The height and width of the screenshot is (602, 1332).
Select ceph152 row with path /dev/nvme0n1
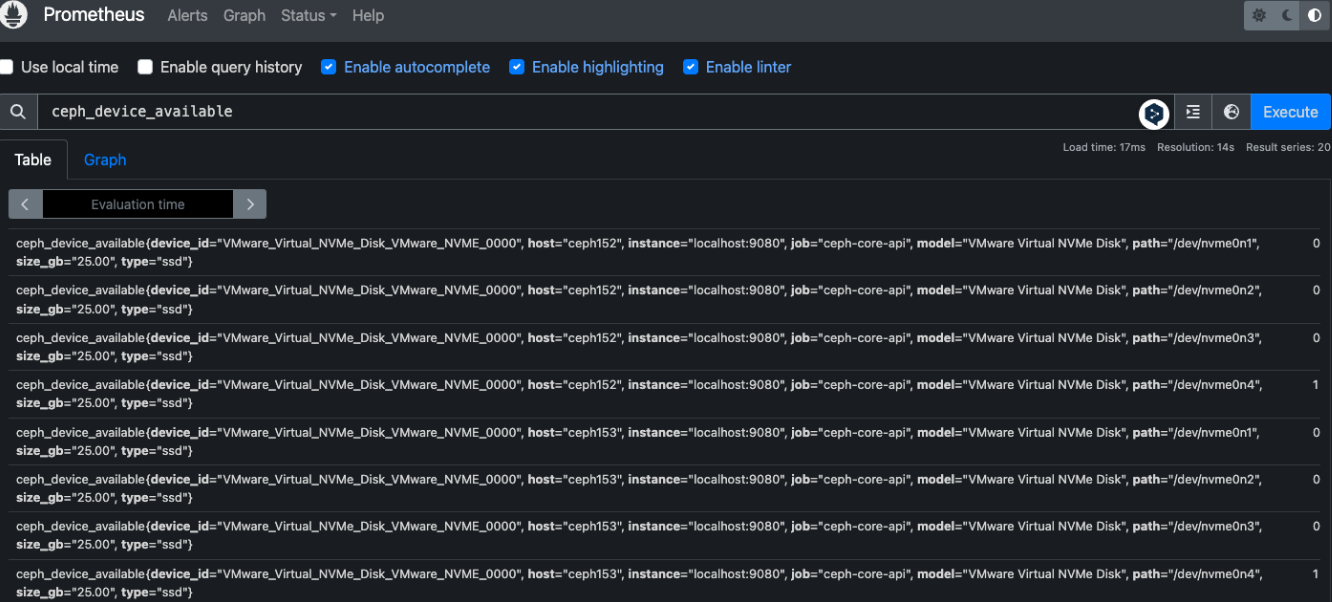point(666,252)
